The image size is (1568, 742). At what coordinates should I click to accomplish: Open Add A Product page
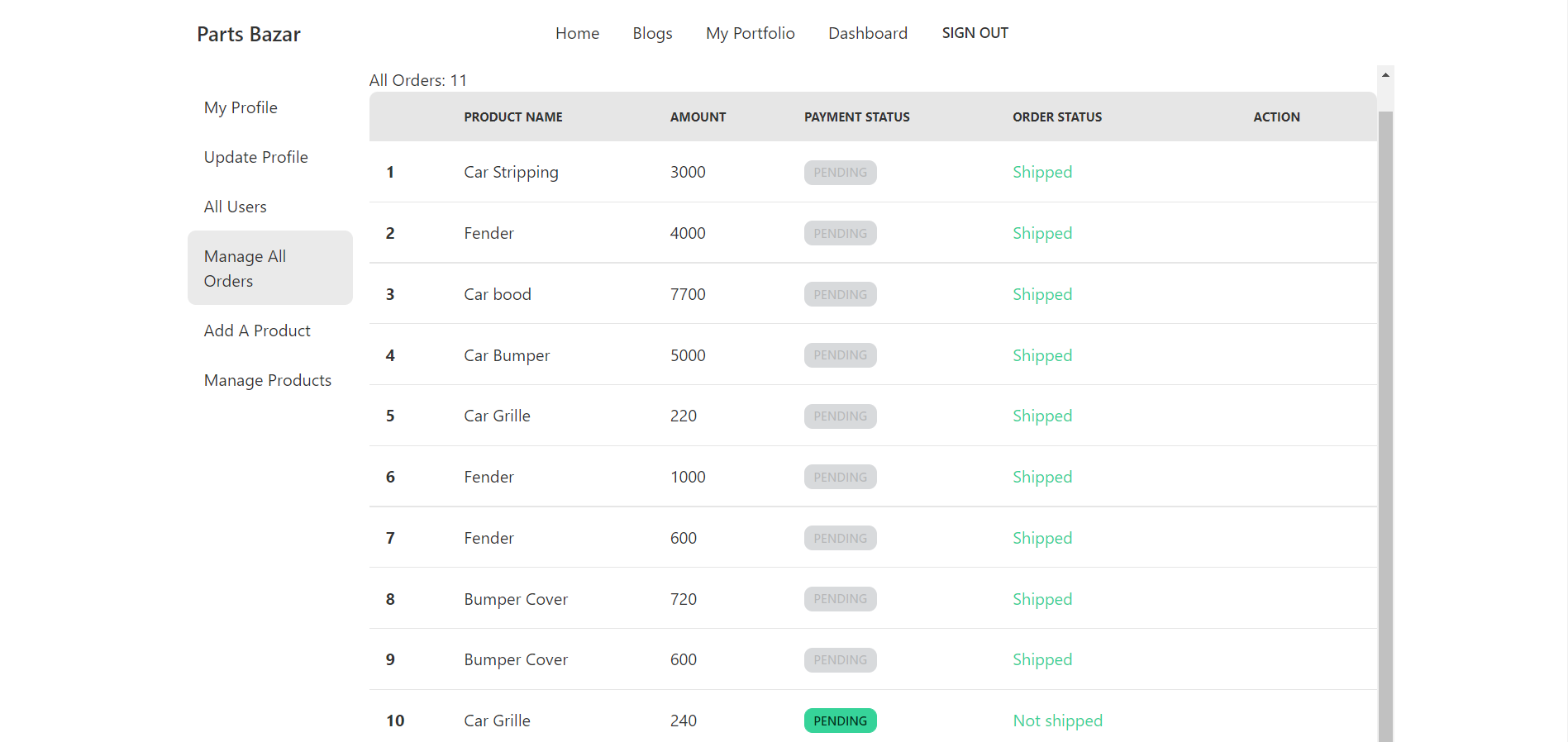click(x=257, y=331)
